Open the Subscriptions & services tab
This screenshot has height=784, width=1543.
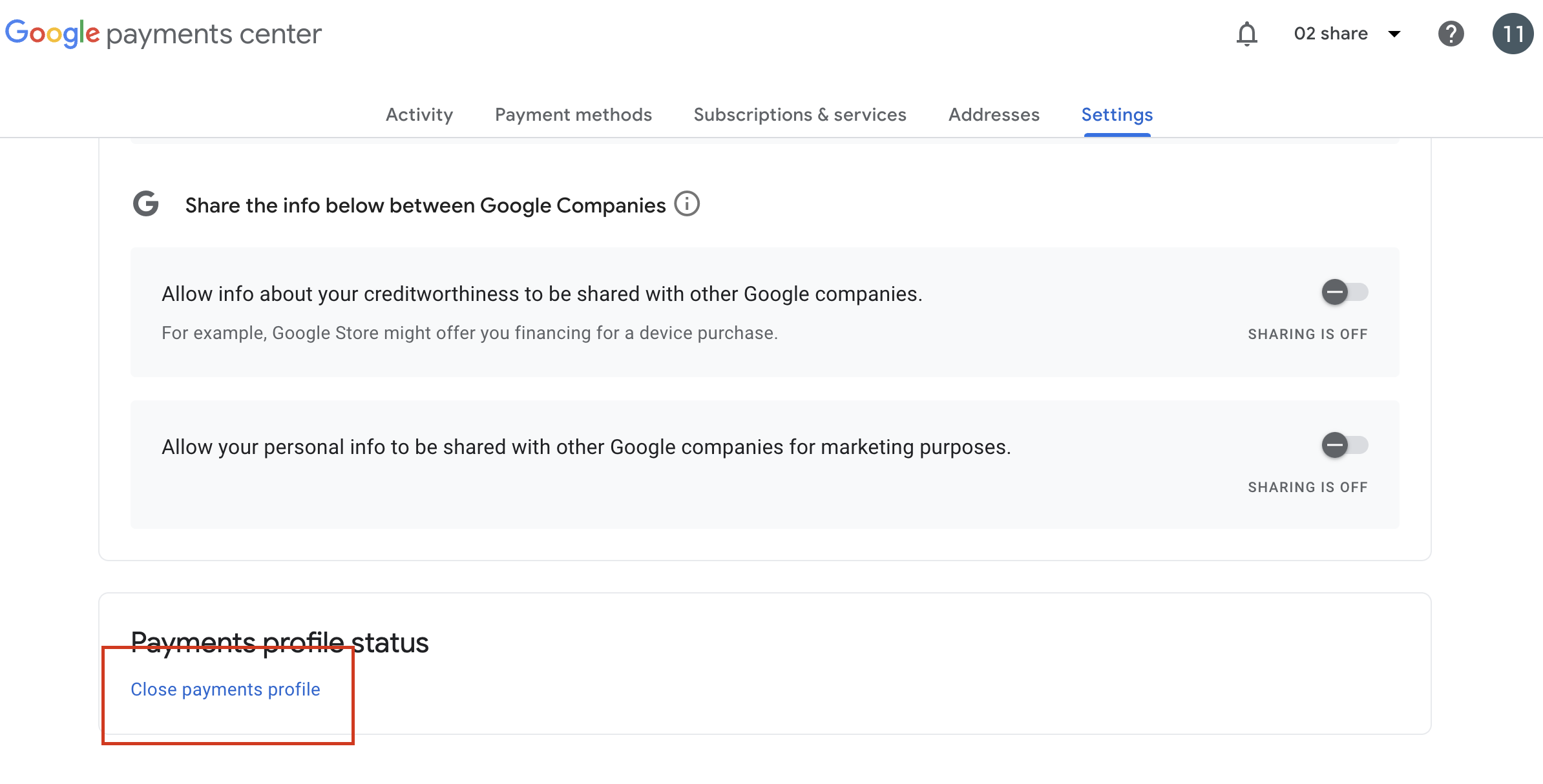800,114
